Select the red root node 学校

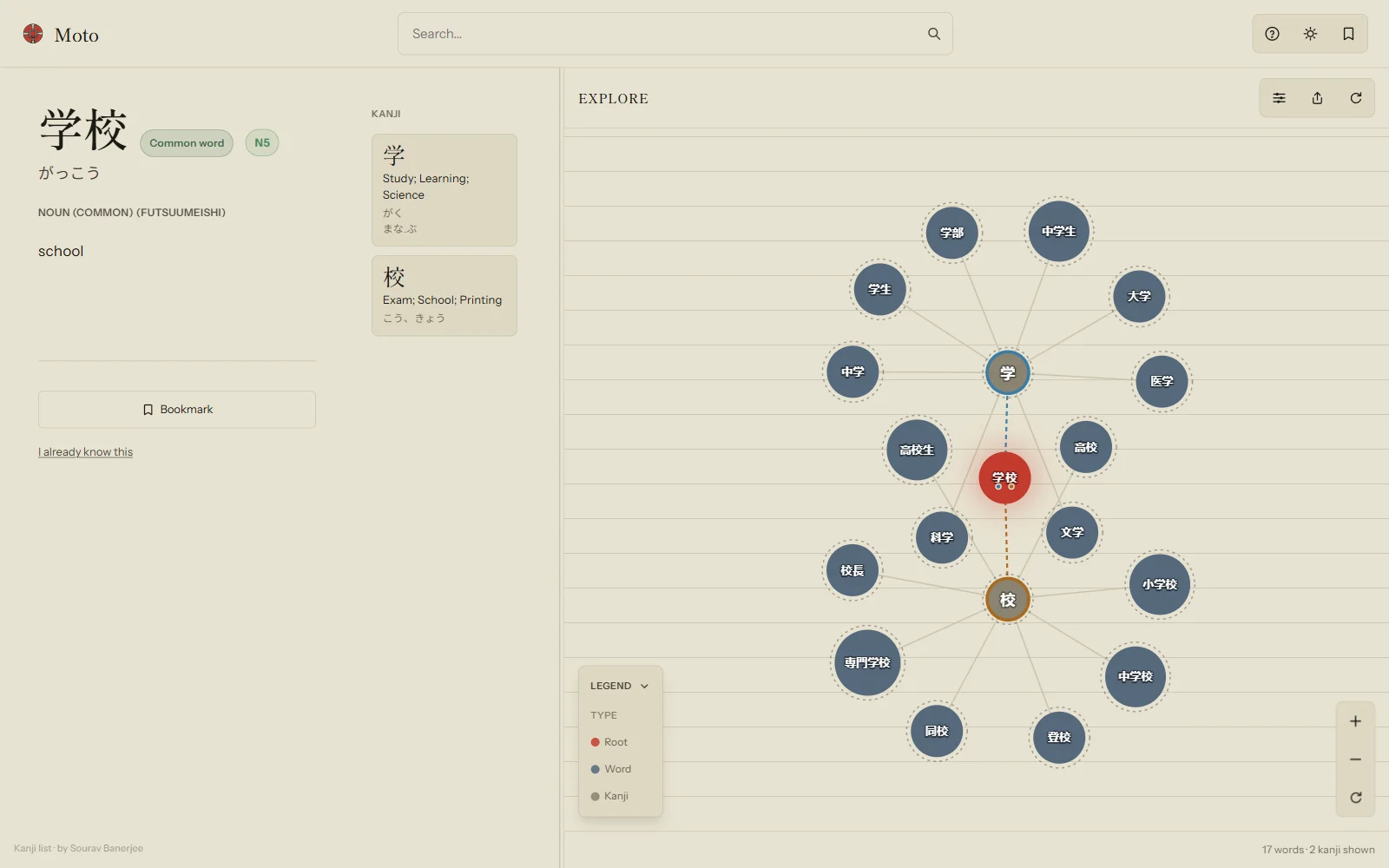[x=1004, y=477]
